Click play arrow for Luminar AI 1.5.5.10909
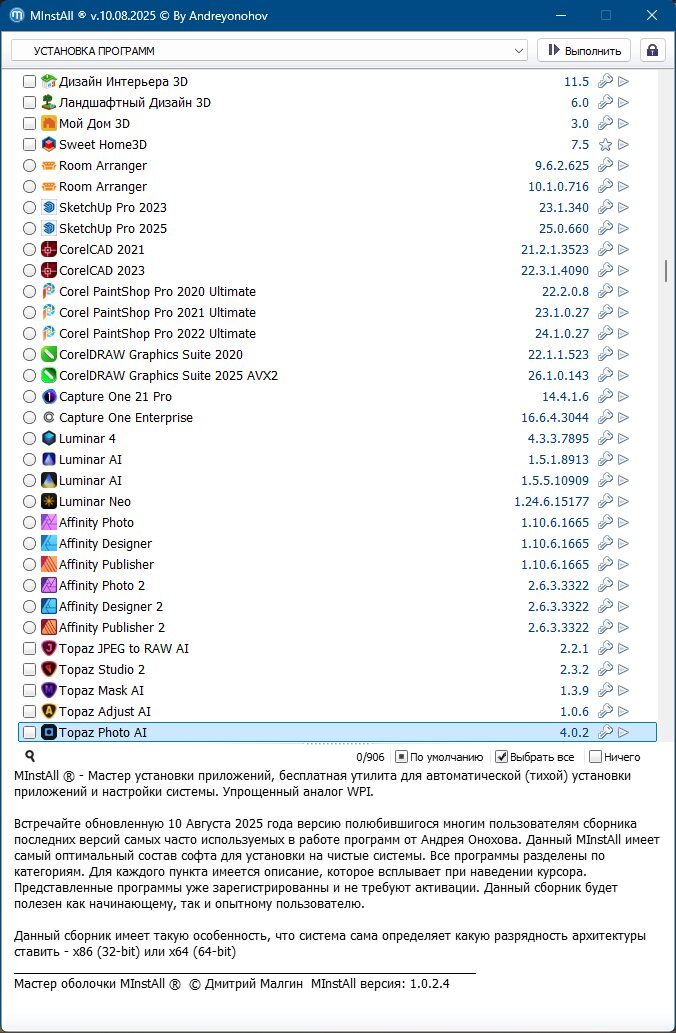 [x=623, y=481]
